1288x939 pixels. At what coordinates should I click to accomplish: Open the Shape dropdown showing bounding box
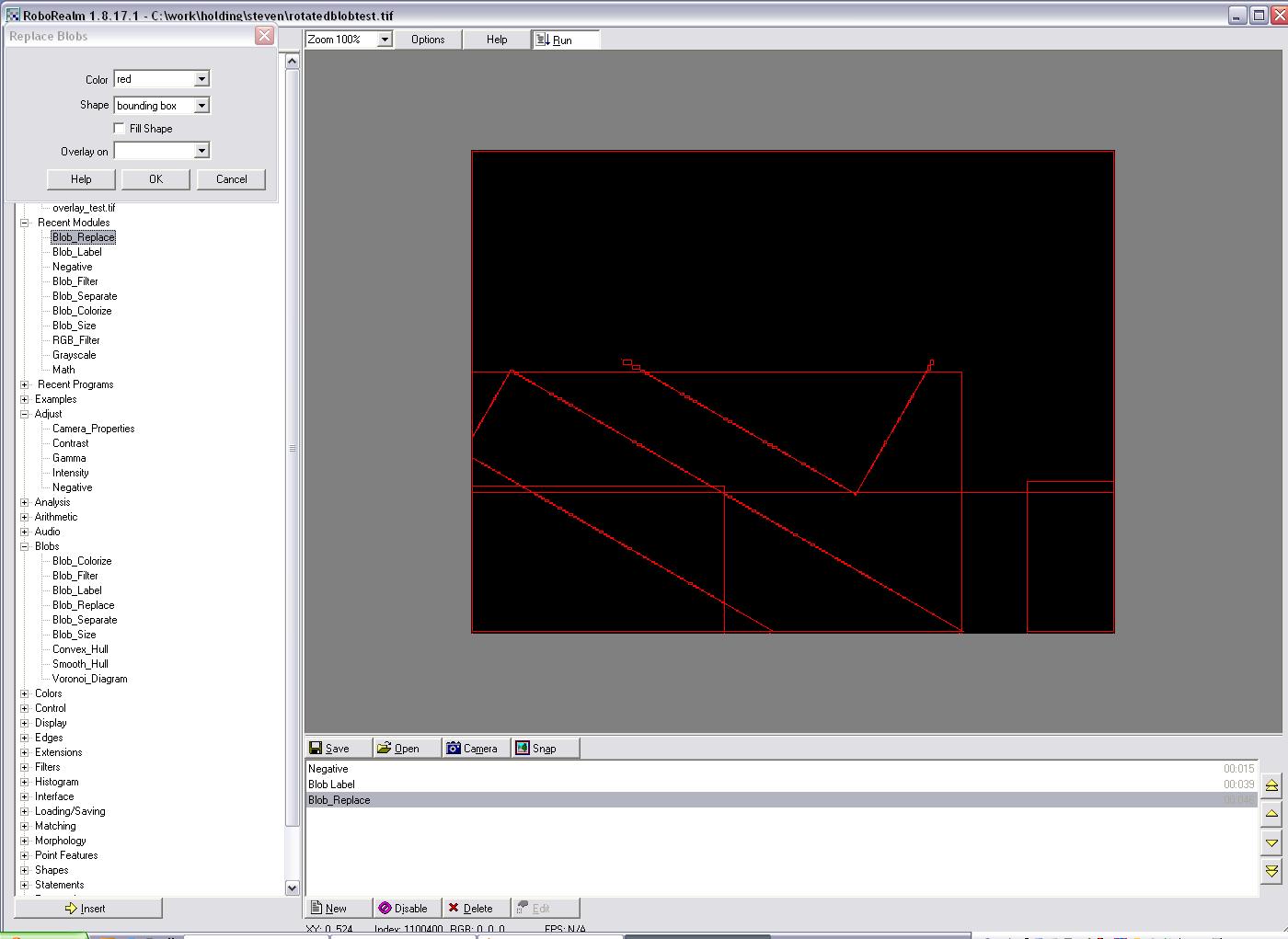(201, 106)
